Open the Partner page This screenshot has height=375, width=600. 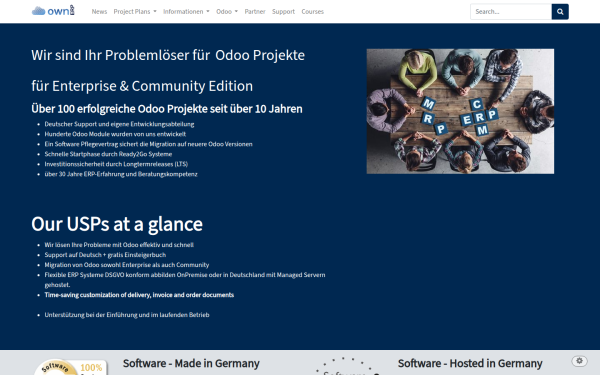pos(255,11)
